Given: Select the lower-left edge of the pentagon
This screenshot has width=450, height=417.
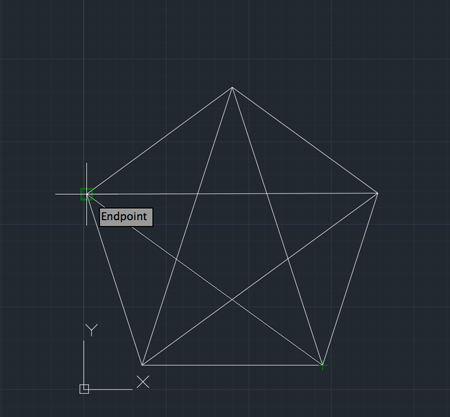Looking at the screenshot, I should [114, 279].
